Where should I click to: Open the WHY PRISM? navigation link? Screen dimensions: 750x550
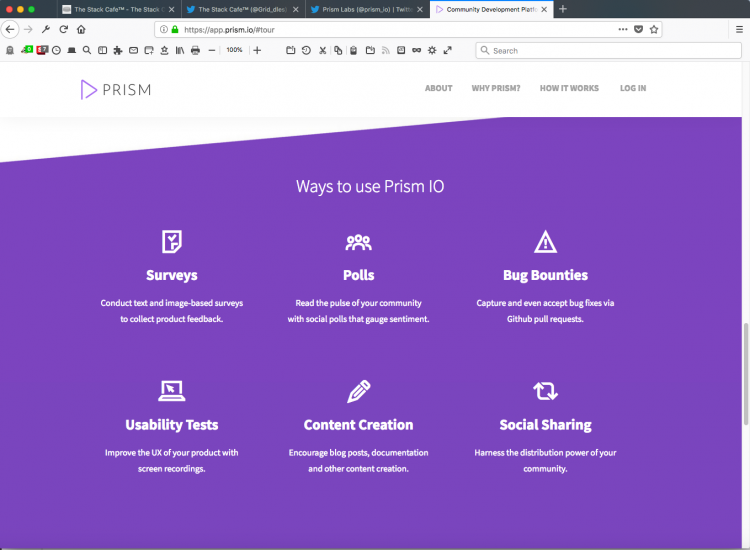click(496, 88)
